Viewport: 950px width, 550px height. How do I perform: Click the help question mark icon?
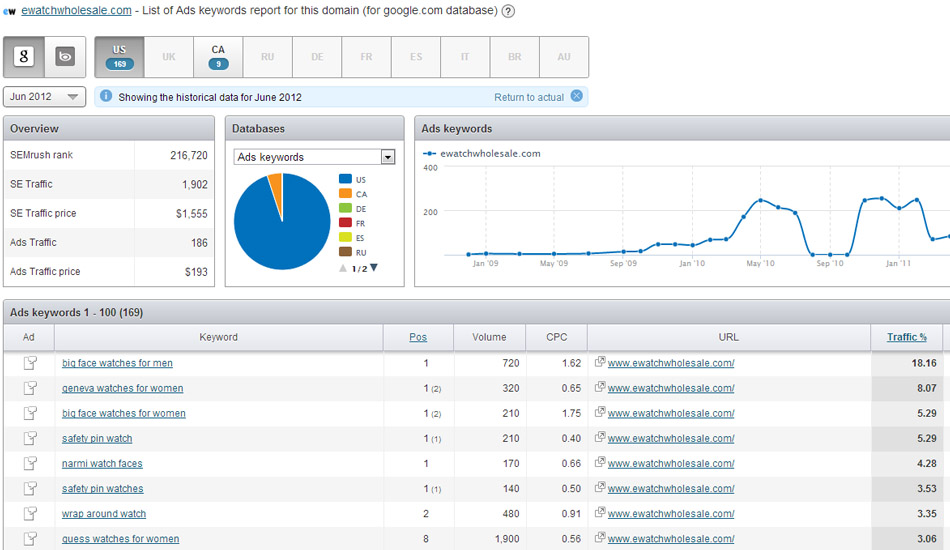508,11
